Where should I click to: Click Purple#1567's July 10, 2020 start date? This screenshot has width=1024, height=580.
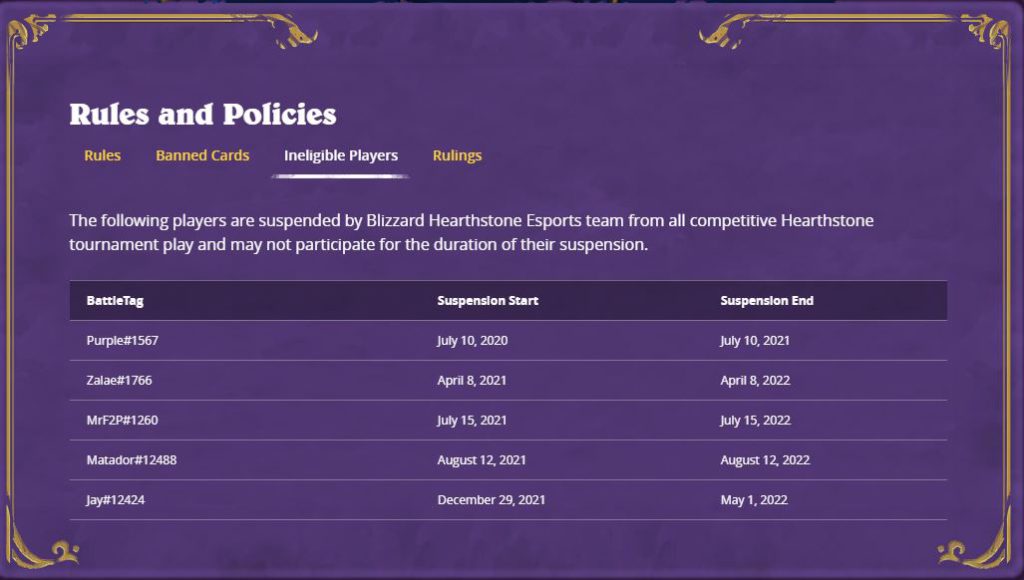pyautogui.click(x=471, y=340)
